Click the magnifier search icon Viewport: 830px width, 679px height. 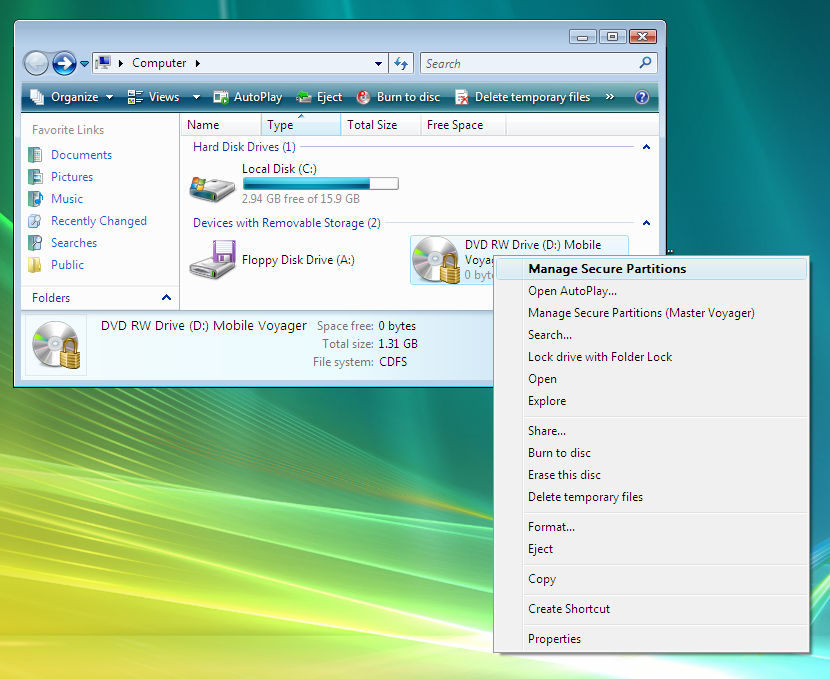point(645,63)
